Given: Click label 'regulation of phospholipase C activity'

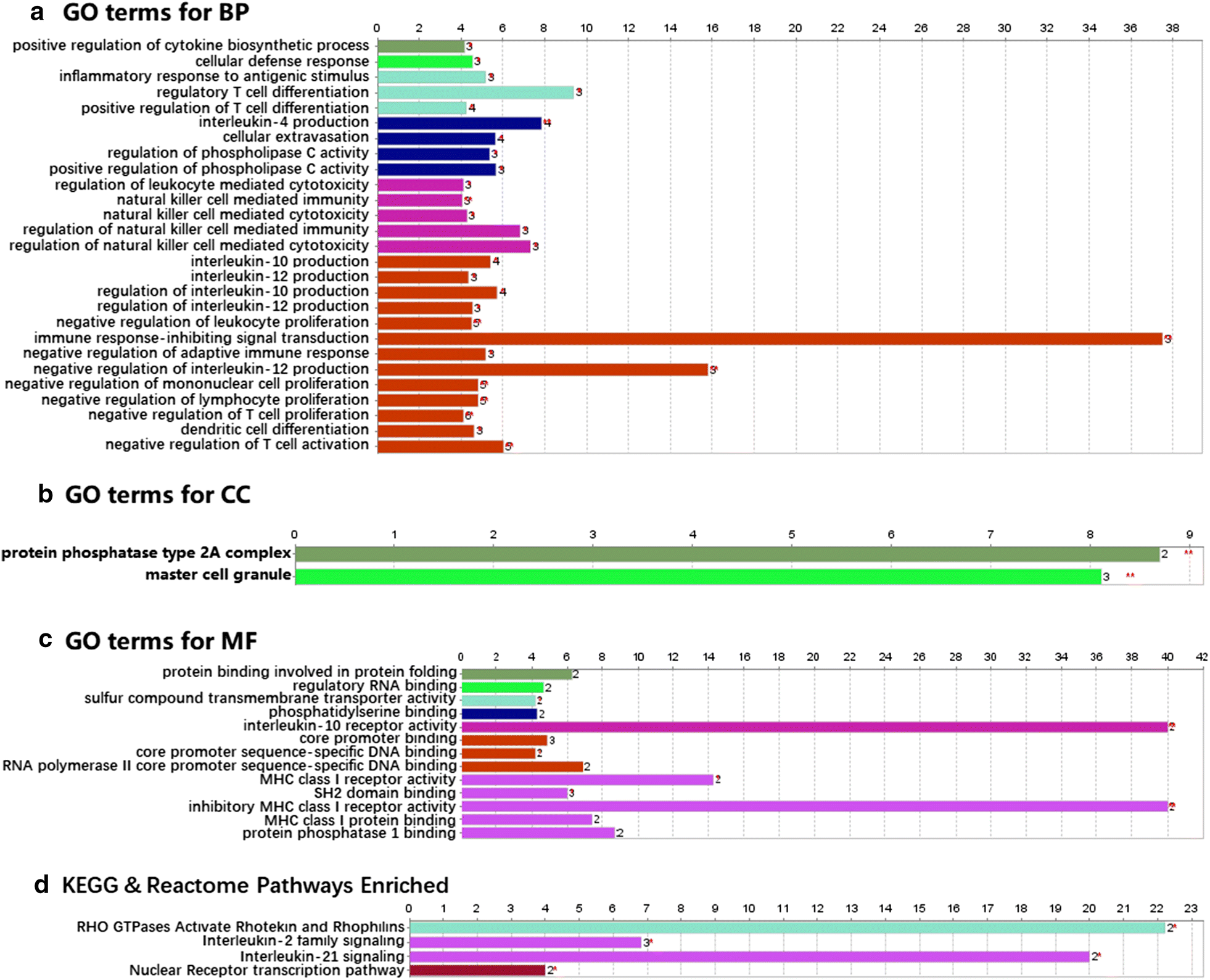Looking at the screenshot, I should pos(238,153).
